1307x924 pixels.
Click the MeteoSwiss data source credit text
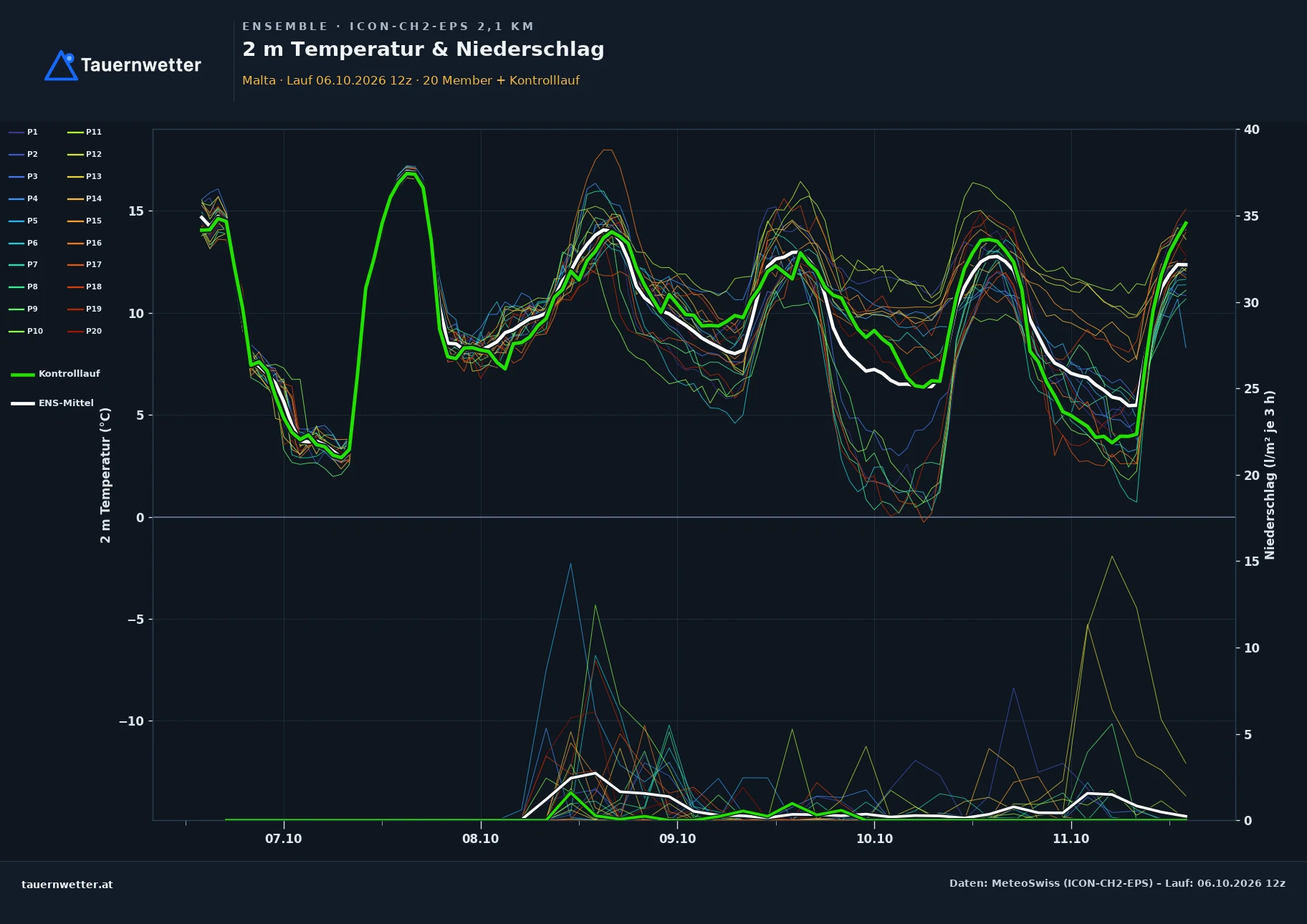click(1117, 883)
